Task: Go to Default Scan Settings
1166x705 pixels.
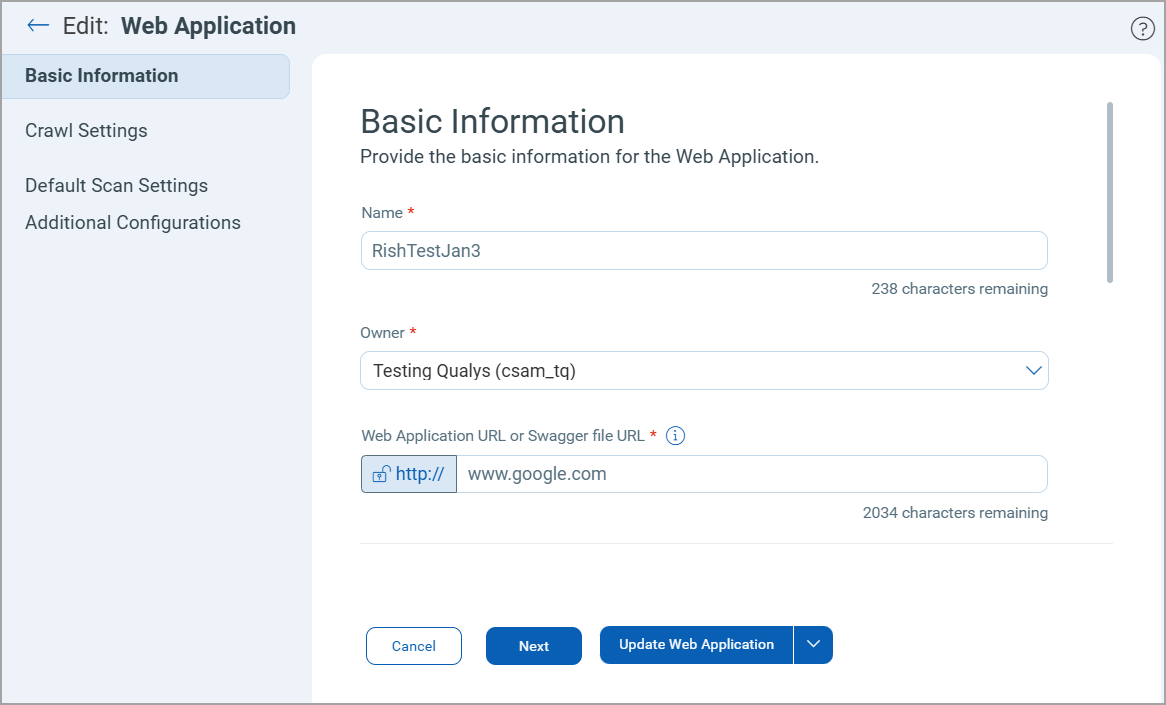Action: click(117, 185)
